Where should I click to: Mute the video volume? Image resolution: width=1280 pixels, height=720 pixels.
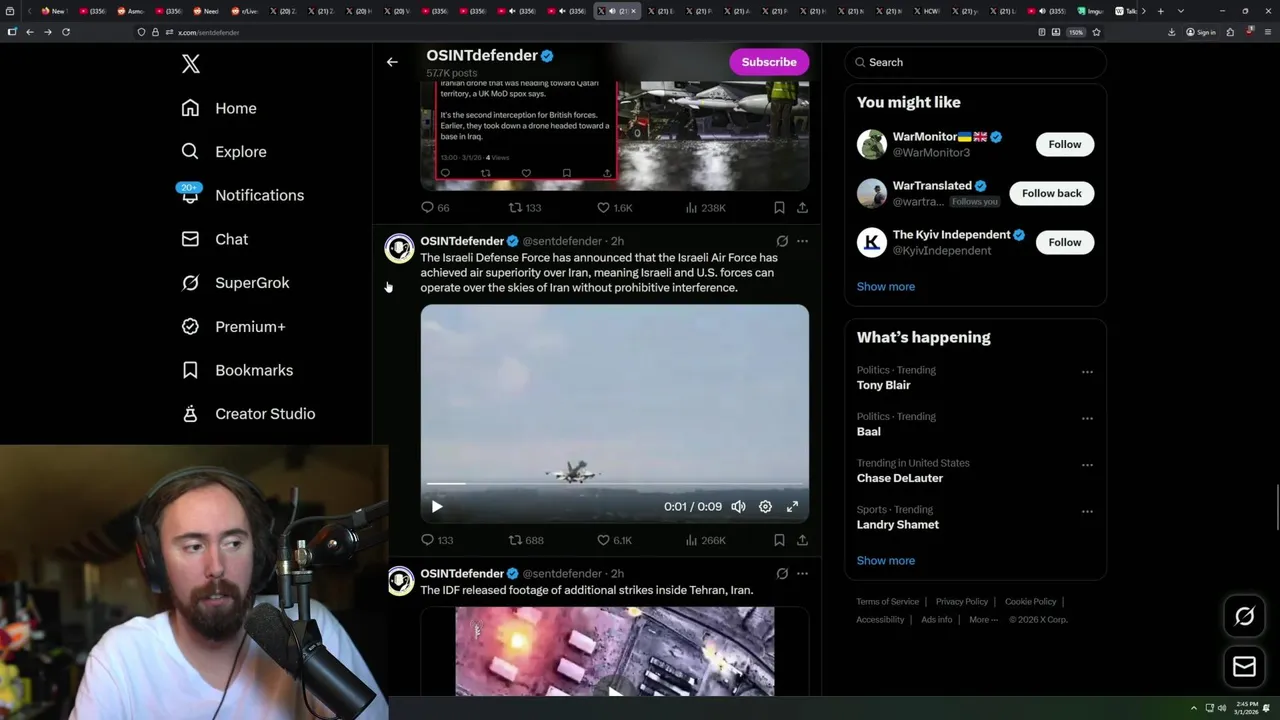point(738,507)
